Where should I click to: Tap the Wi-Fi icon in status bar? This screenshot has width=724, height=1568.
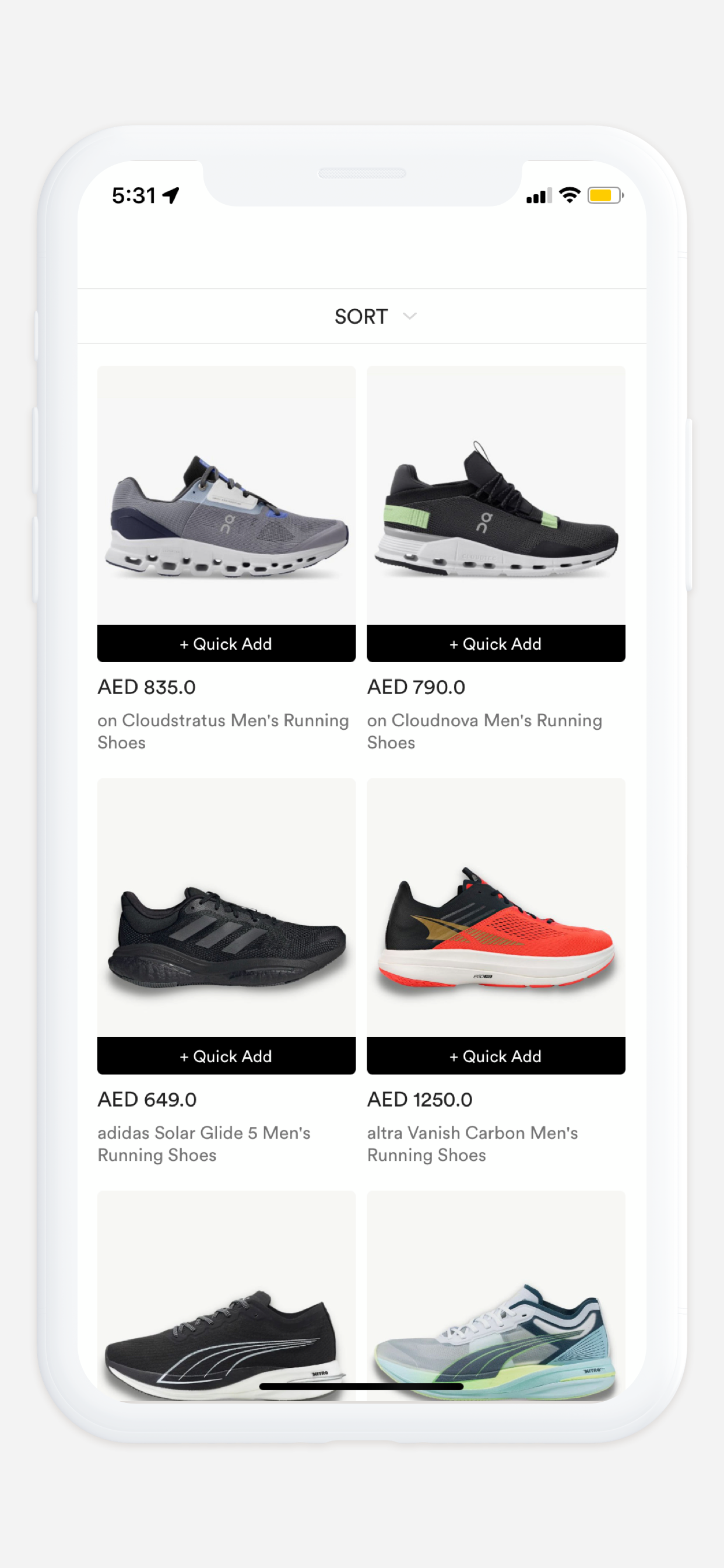(570, 195)
